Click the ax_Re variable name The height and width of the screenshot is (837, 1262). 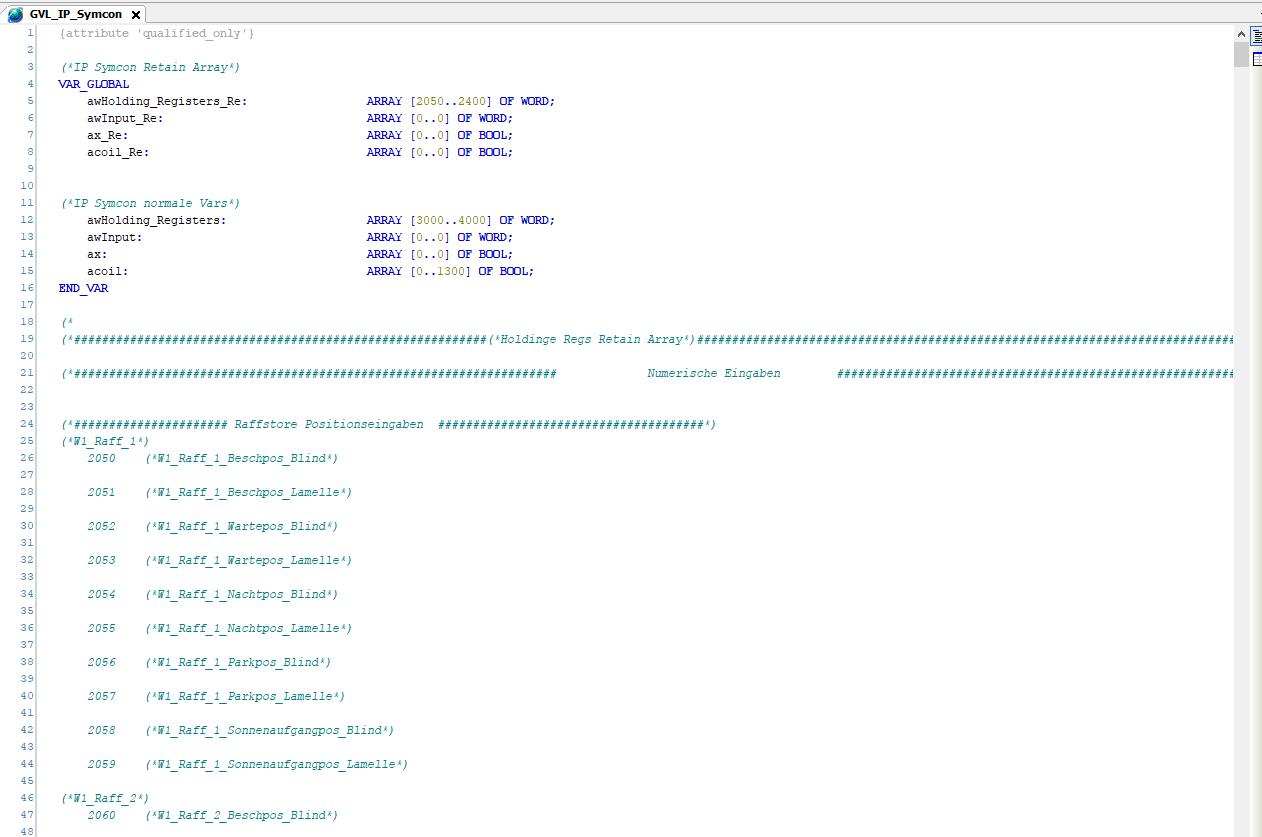pyautogui.click(x=108, y=136)
